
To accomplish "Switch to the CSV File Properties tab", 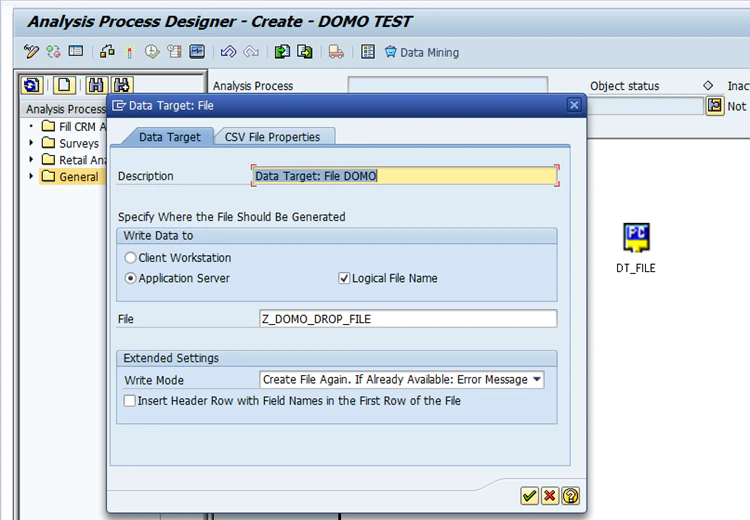I will tap(273, 137).
